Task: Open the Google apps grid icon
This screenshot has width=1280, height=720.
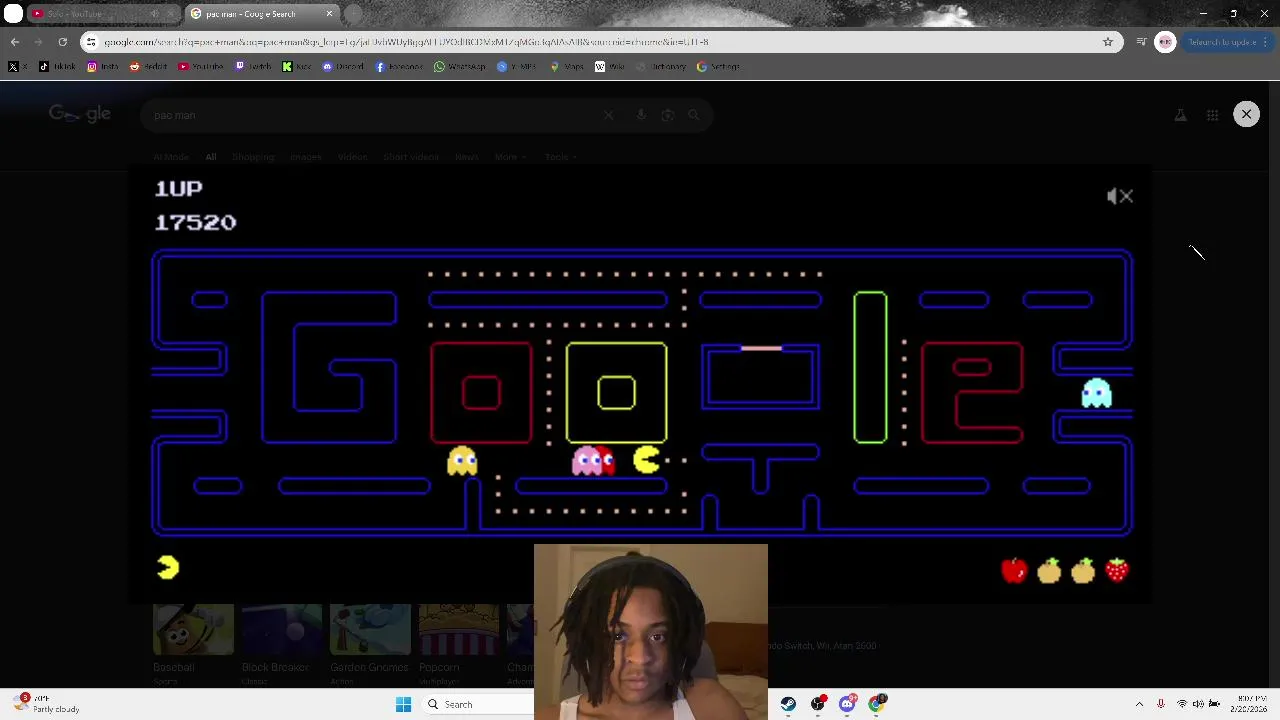Action: pyautogui.click(x=1212, y=115)
